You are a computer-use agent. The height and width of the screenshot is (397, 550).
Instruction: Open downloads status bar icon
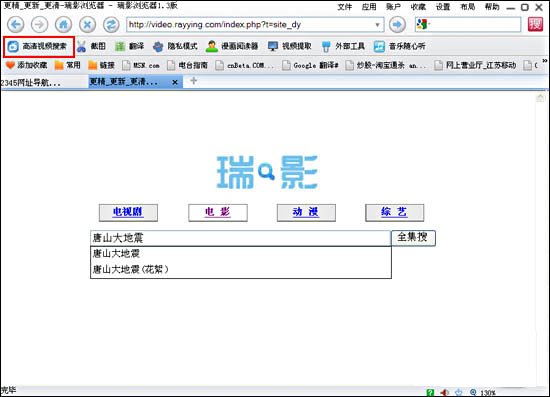pos(459,392)
